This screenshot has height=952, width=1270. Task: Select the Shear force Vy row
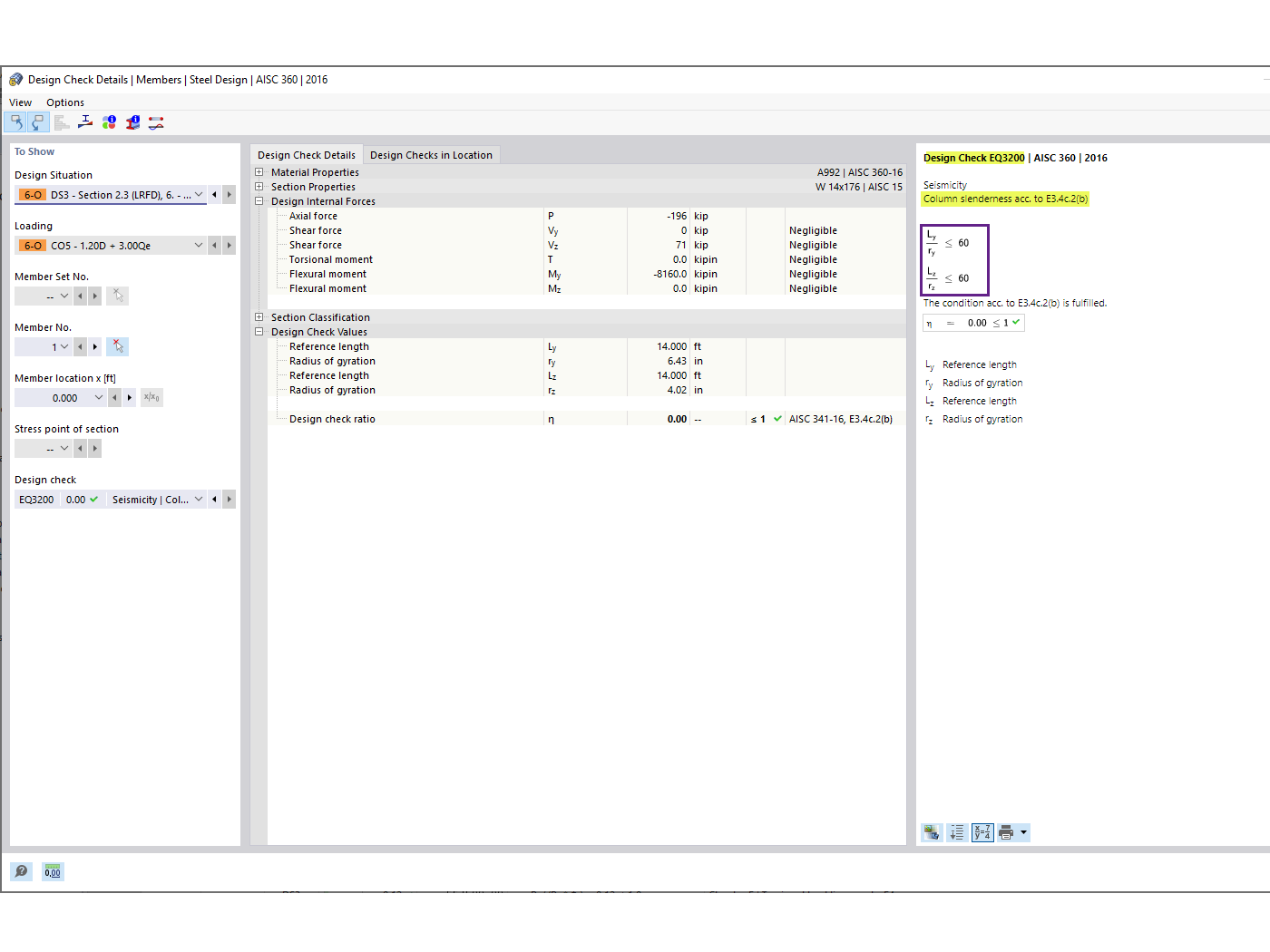pos(586,230)
